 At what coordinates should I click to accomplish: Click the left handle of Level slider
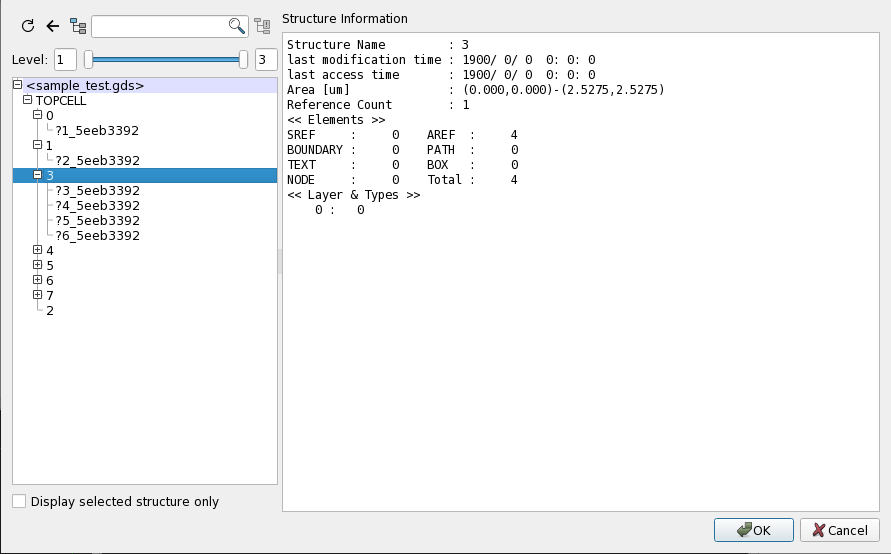[88, 60]
